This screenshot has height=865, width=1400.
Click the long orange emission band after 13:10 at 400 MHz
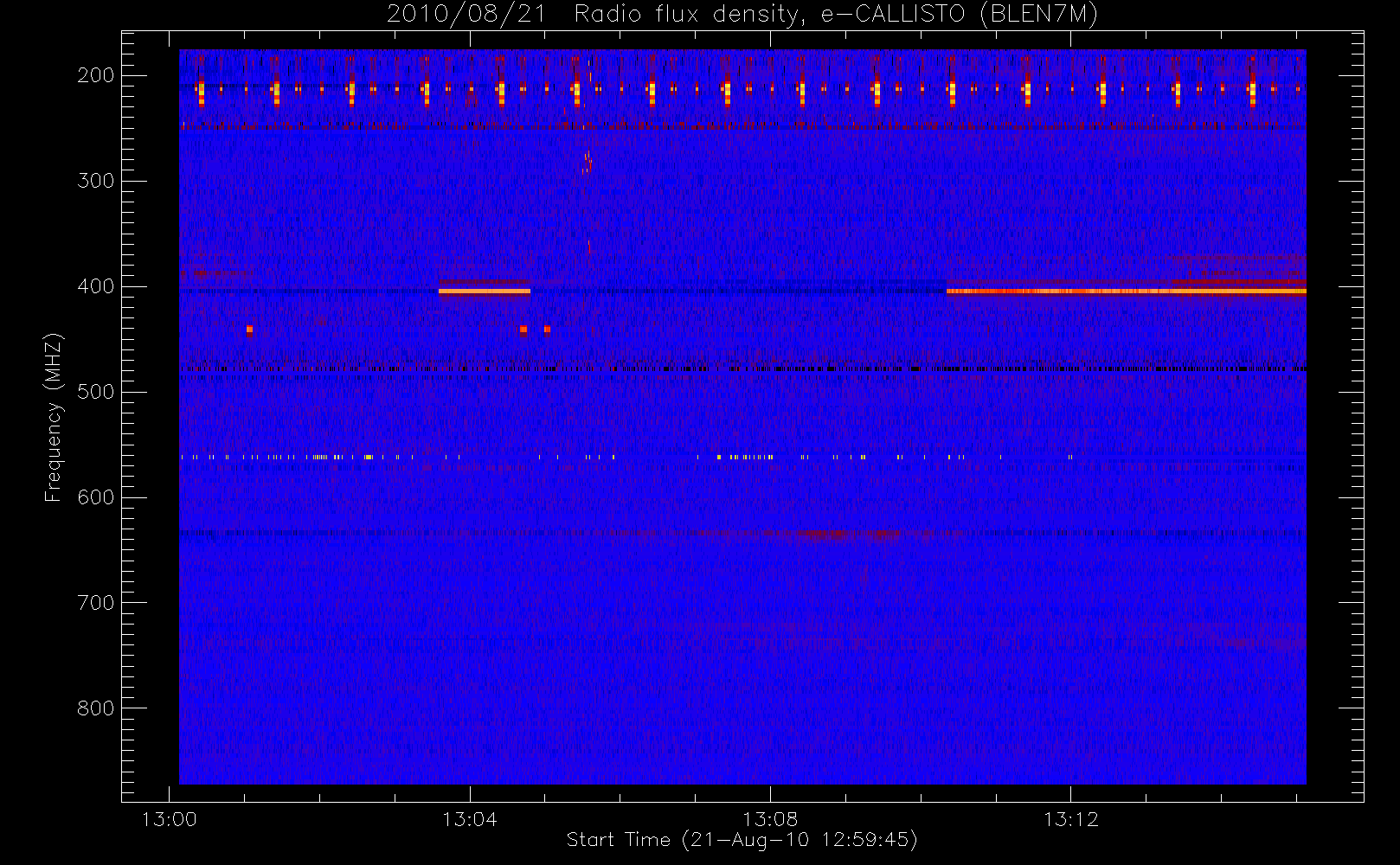pyautogui.click(x=1127, y=292)
